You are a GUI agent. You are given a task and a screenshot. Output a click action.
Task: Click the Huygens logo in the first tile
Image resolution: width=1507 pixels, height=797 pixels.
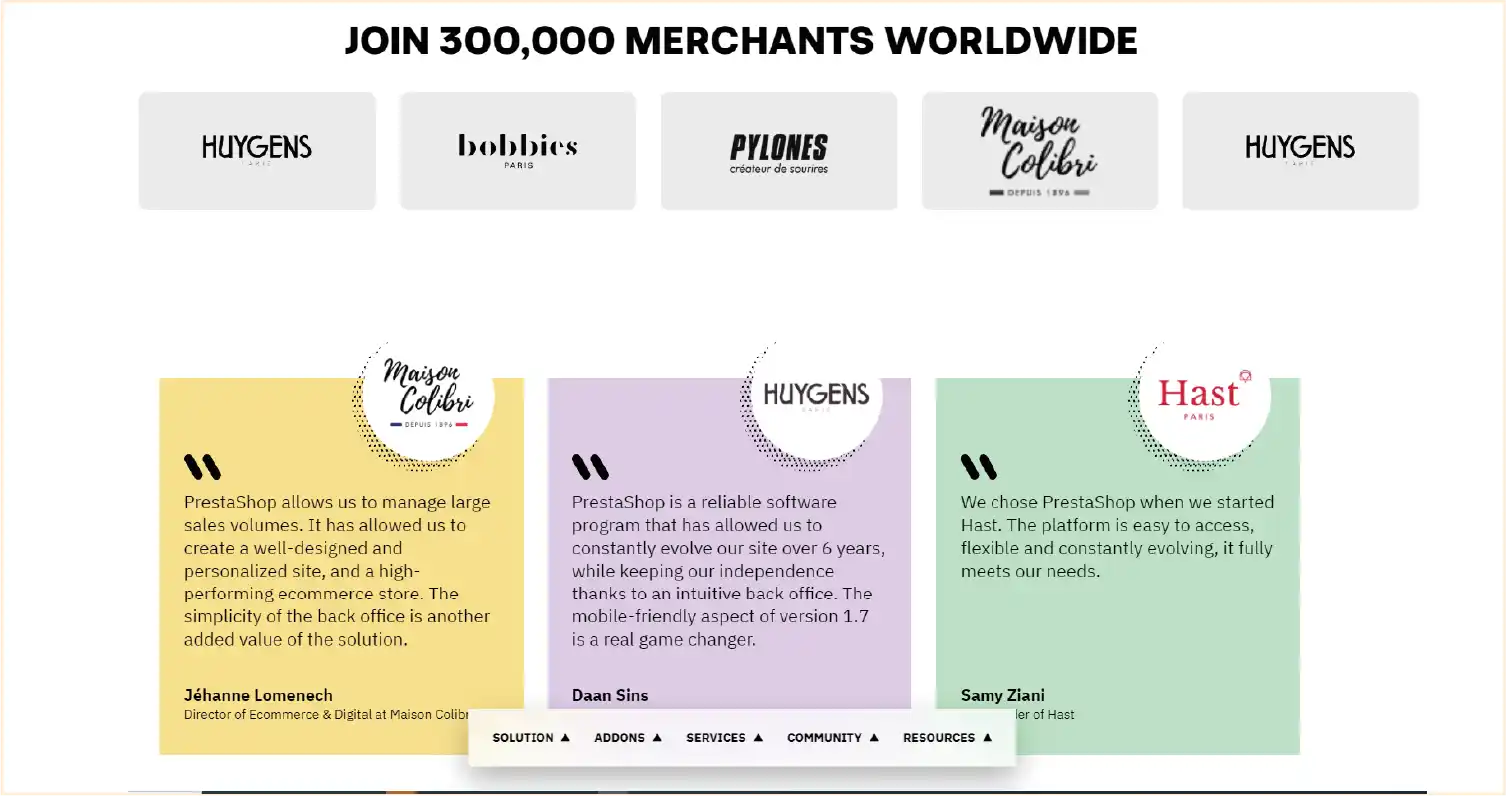(x=257, y=148)
